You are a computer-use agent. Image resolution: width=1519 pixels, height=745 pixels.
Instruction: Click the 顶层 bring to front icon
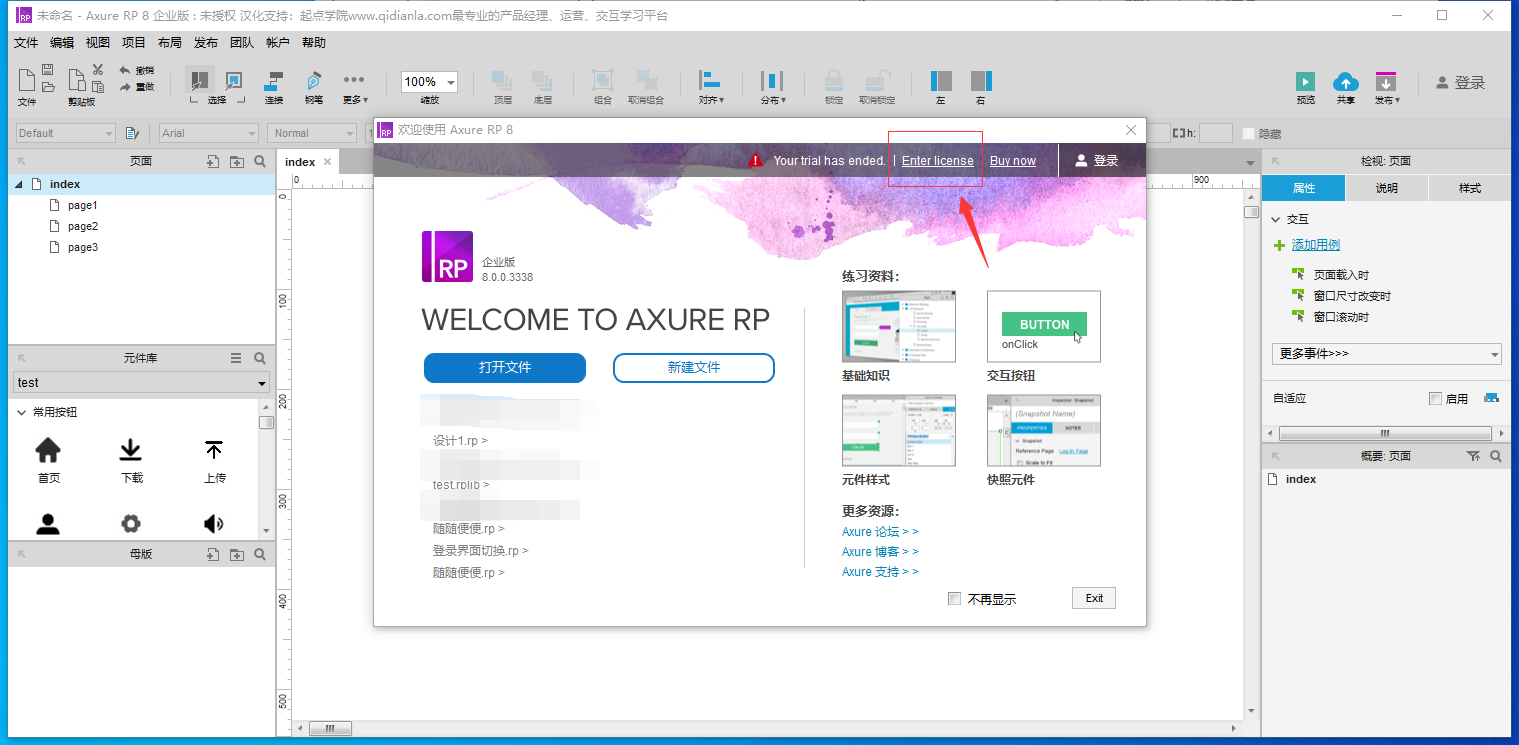(502, 80)
